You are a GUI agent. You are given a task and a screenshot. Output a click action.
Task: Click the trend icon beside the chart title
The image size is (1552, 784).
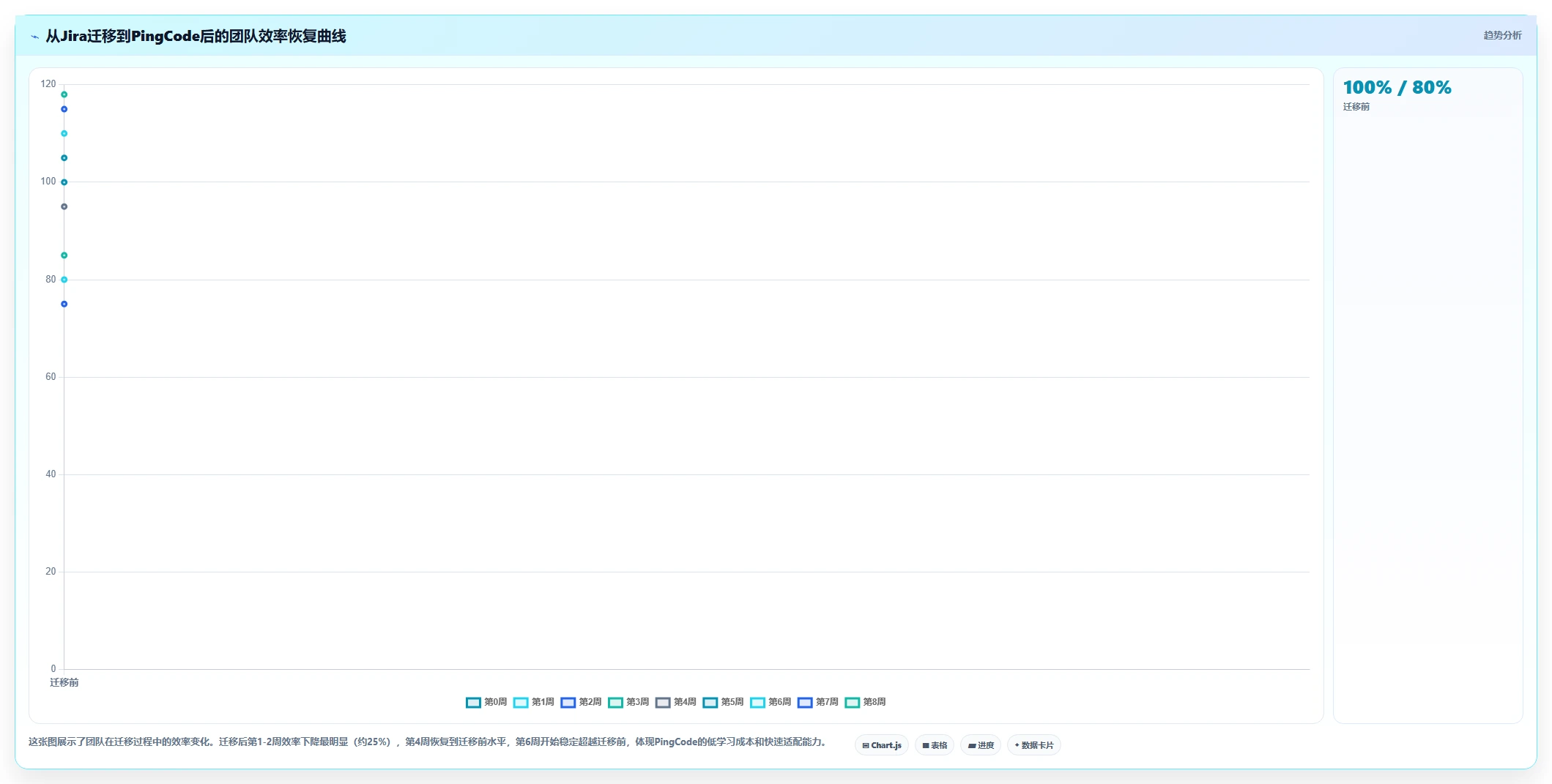click(34, 37)
